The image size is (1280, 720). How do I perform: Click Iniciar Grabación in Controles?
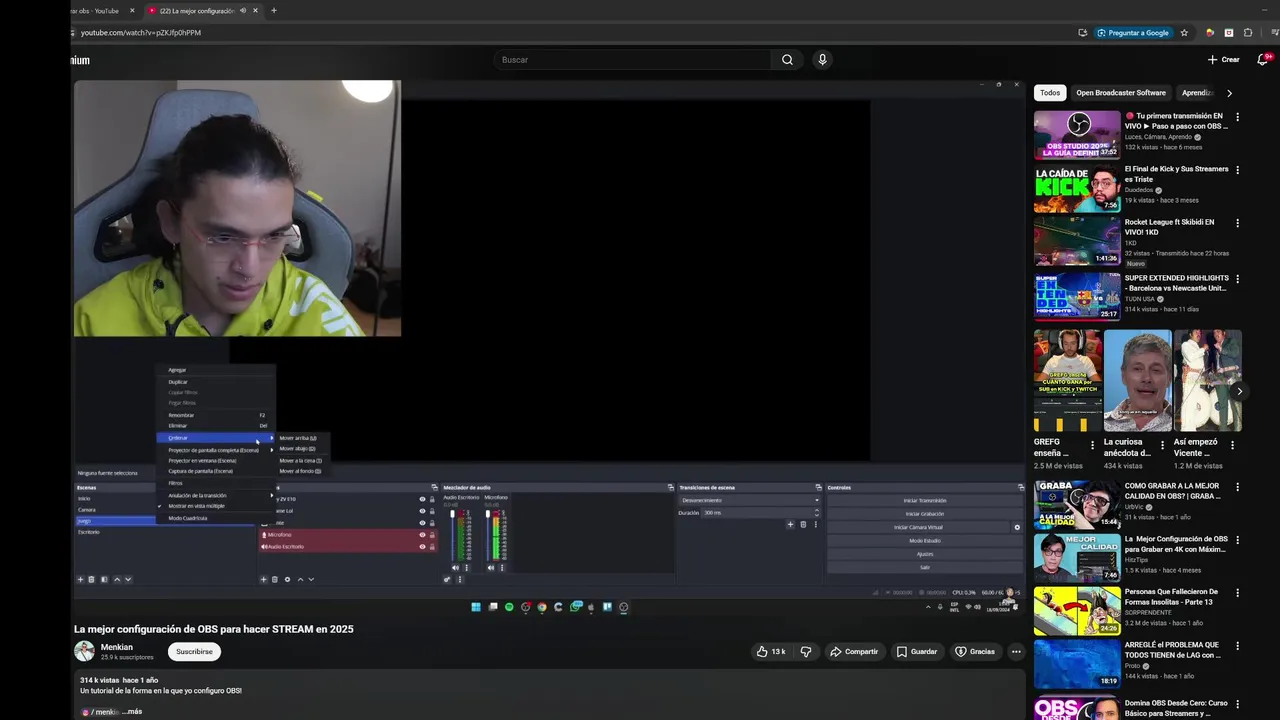pos(925,514)
